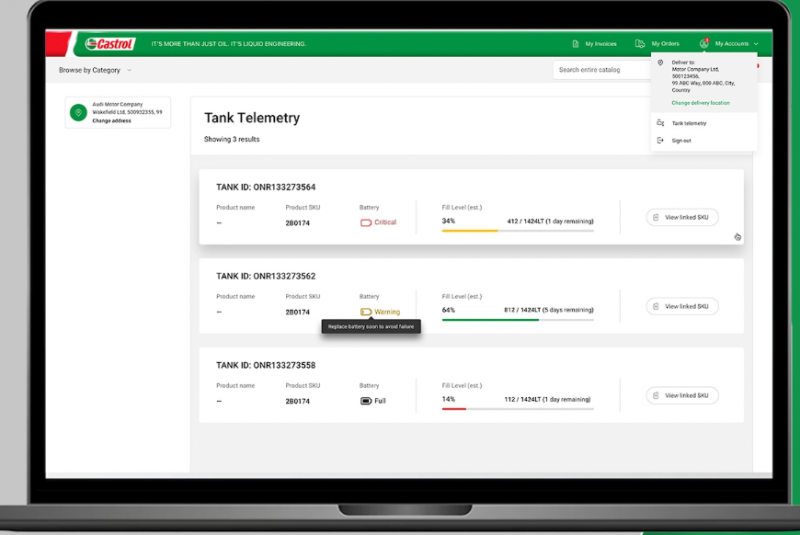Click SKU 280174 in tank ONR133273562 card
This screenshot has width=800, height=535.
(x=297, y=312)
